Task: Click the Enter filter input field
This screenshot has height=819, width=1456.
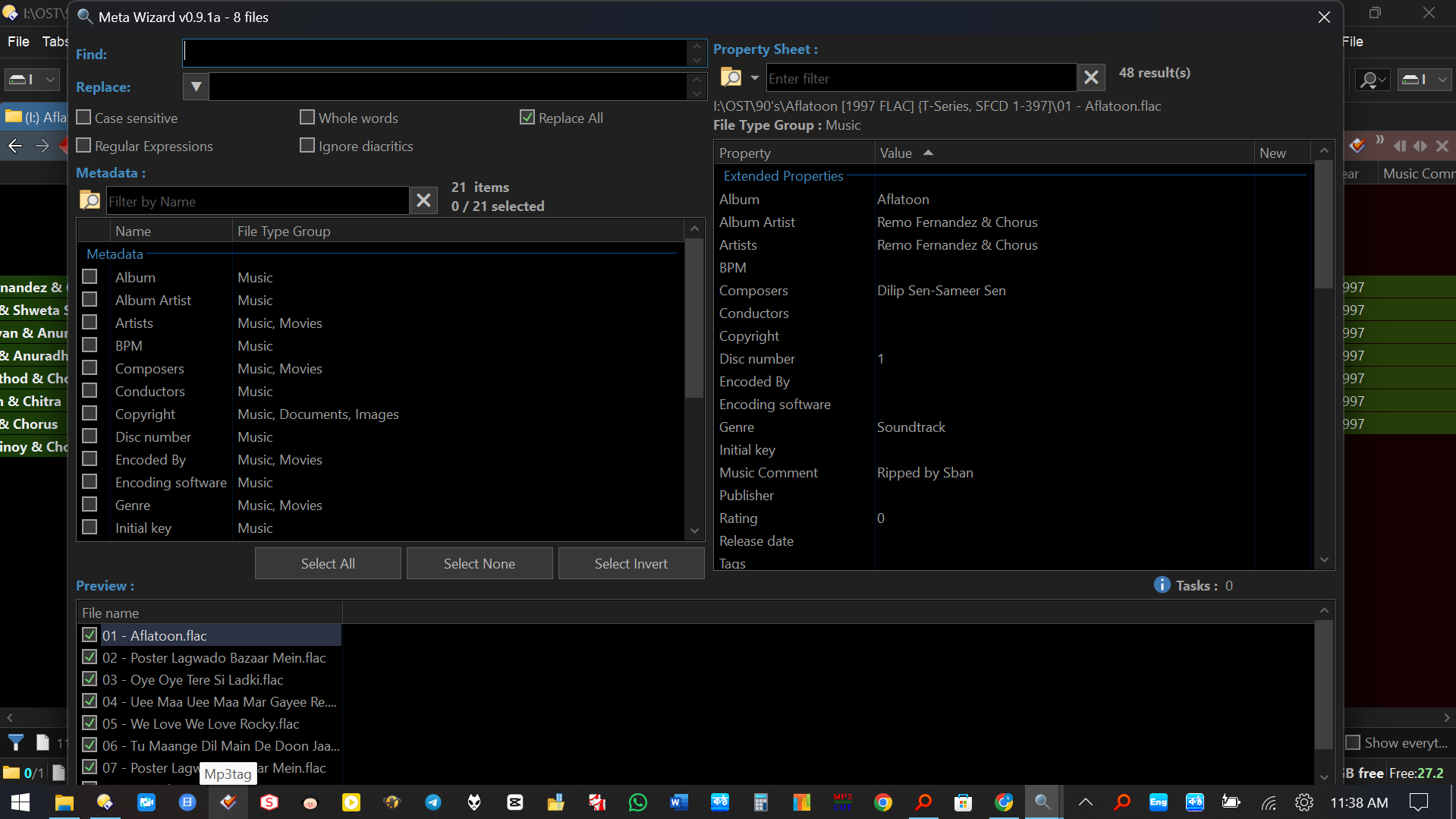Action: click(x=921, y=77)
